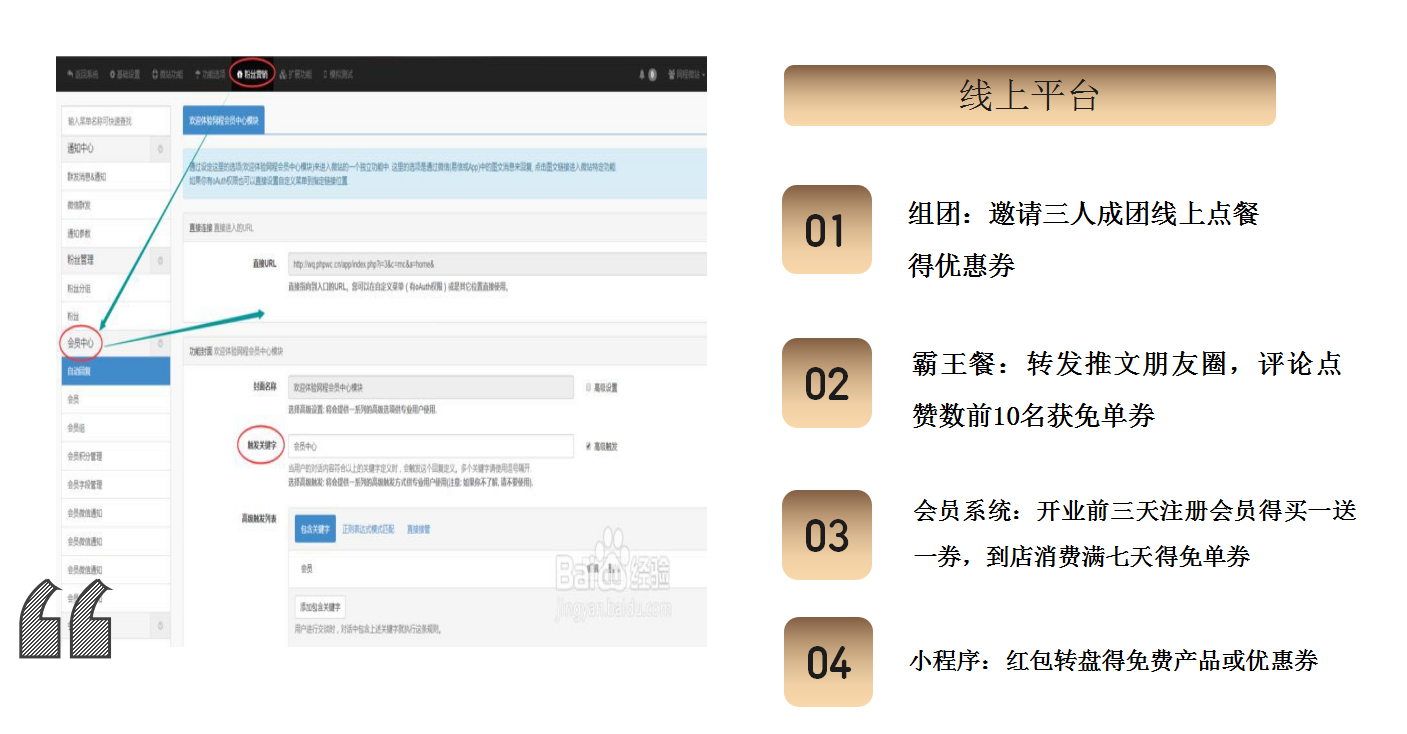Click the 直接URL address field
This screenshot has height=734, width=1407.
coord(497,264)
